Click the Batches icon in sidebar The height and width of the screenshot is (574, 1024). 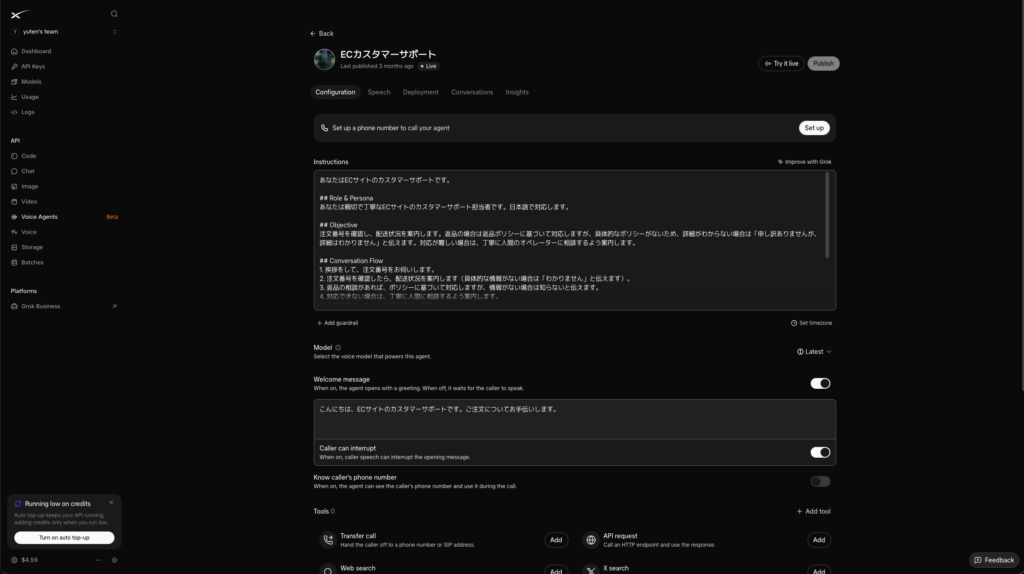pyautogui.click(x=14, y=263)
